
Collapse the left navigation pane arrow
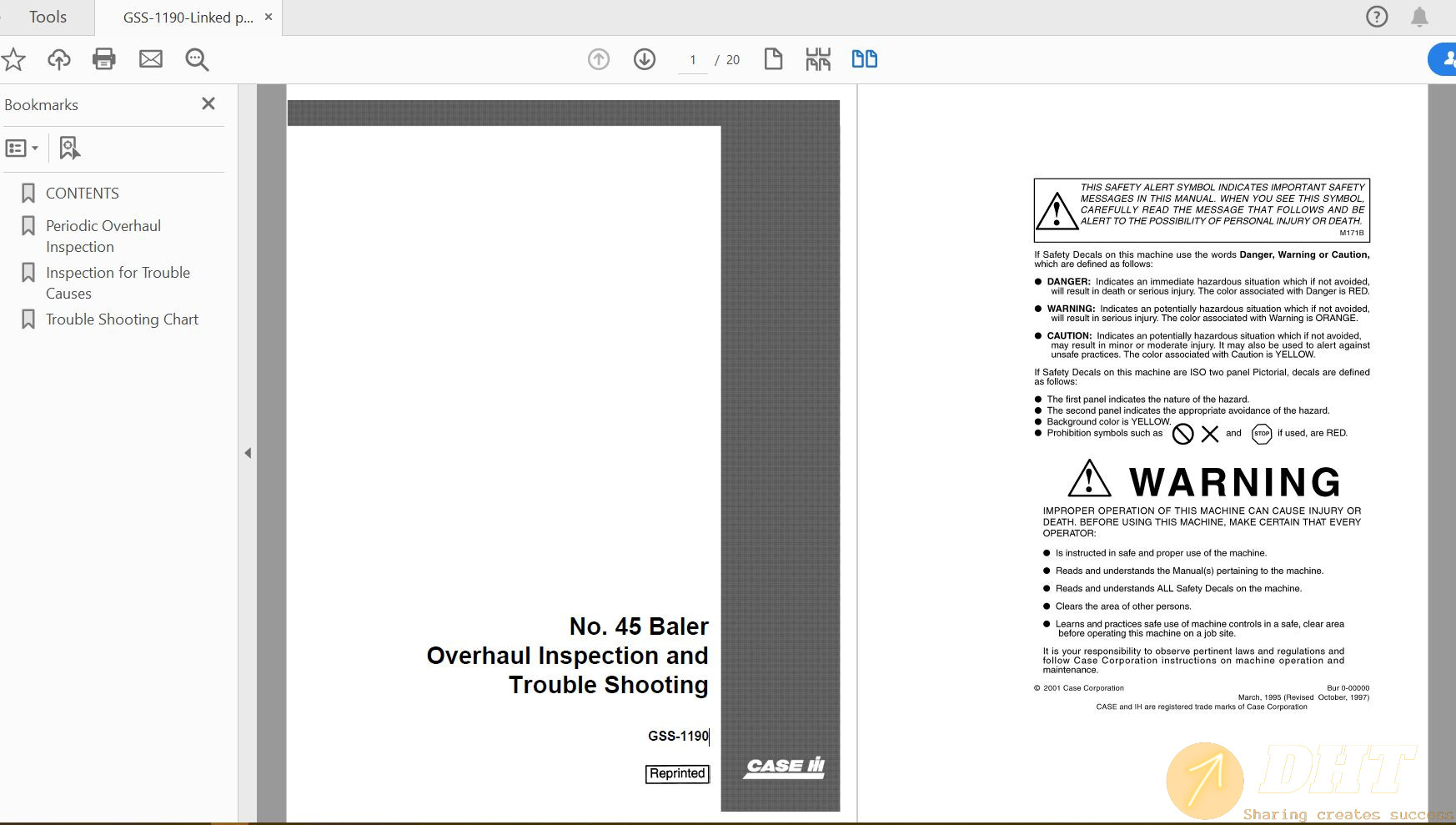tap(248, 453)
